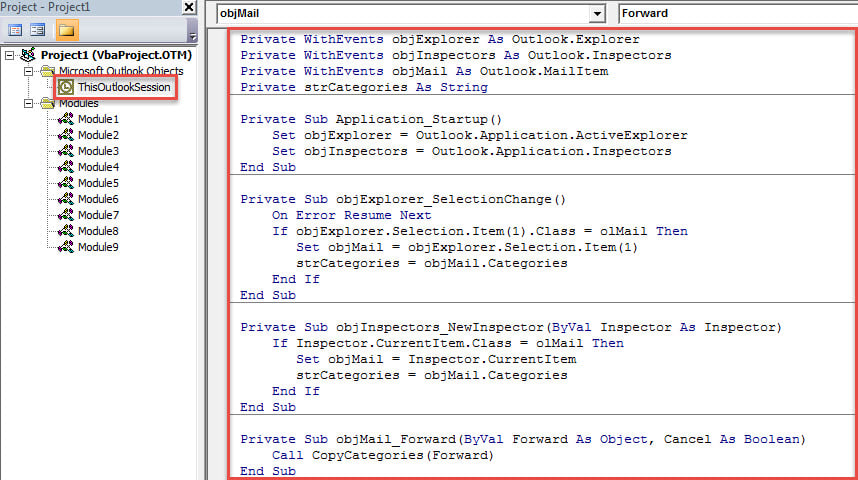
Task: Choose the Module9 icon in the tree
Action: pos(66,247)
